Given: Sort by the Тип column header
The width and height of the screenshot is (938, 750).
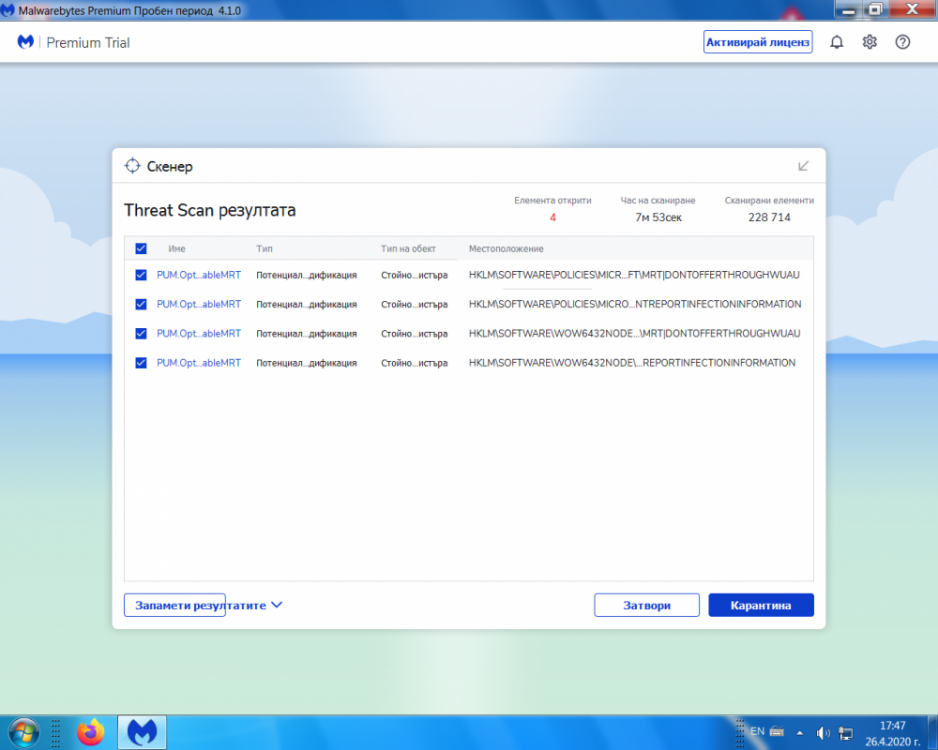Looking at the screenshot, I should coord(264,248).
